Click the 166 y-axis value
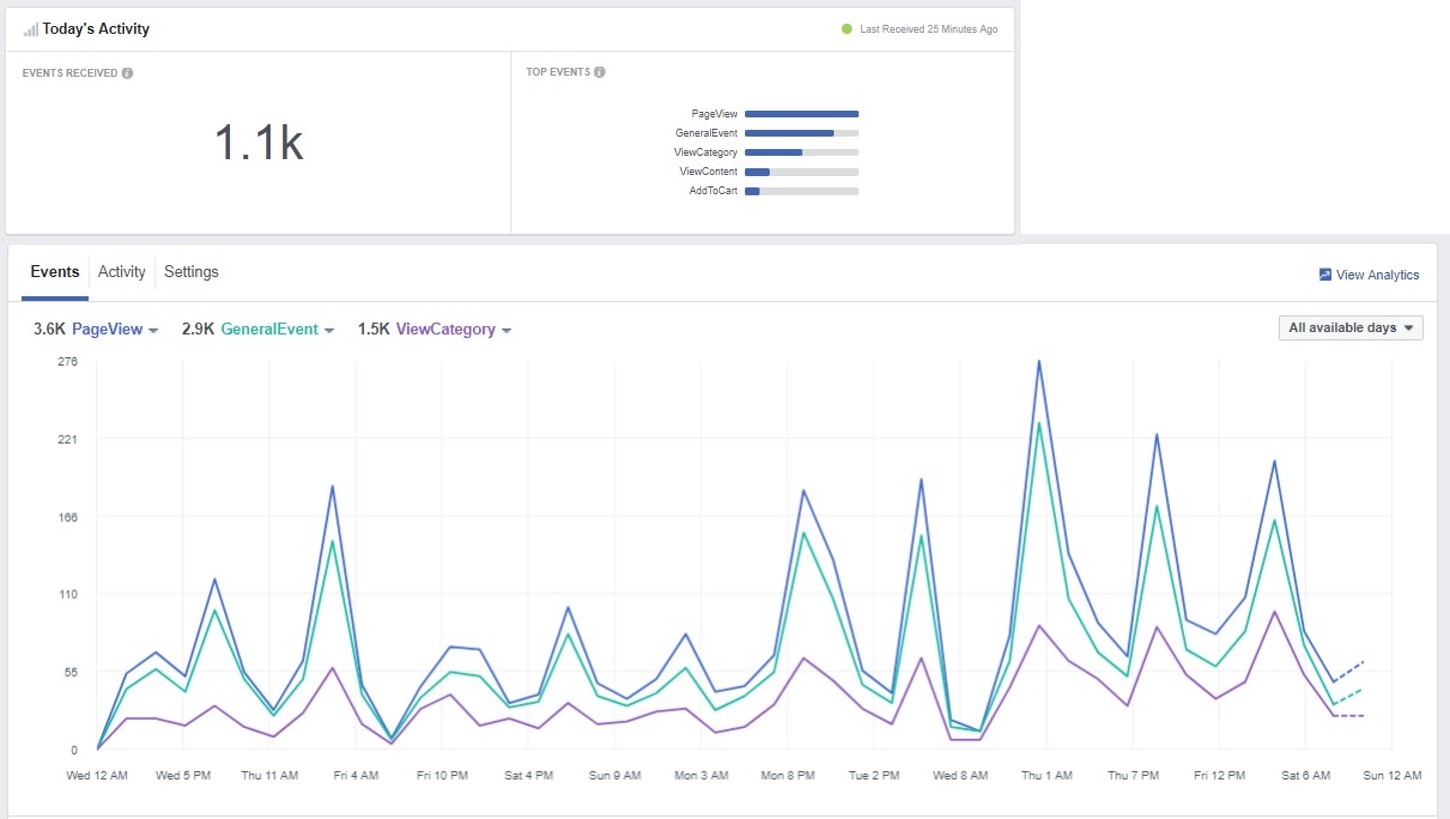 pos(68,517)
